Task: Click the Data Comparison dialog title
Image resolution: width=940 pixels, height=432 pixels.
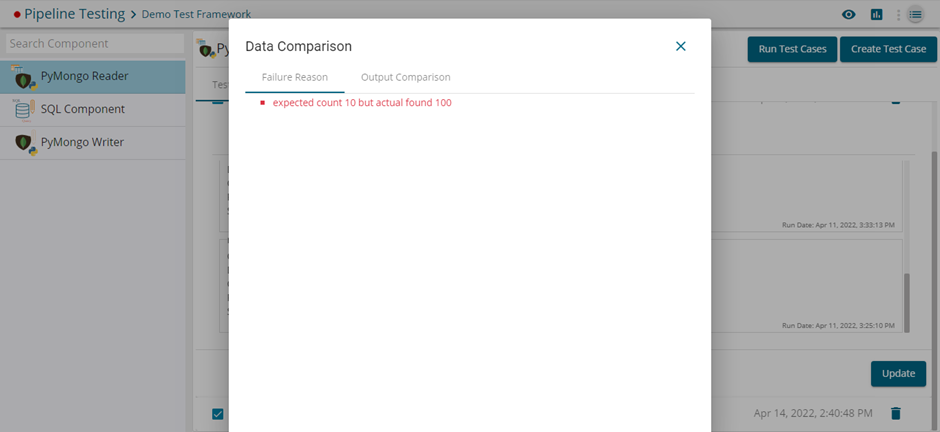Action: coord(299,46)
